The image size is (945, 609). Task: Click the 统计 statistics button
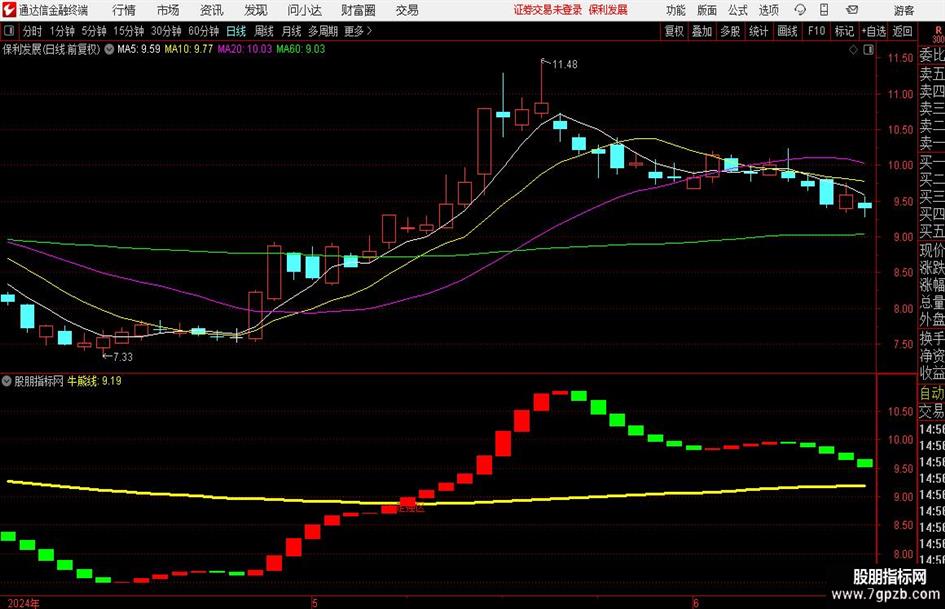pyautogui.click(x=758, y=31)
